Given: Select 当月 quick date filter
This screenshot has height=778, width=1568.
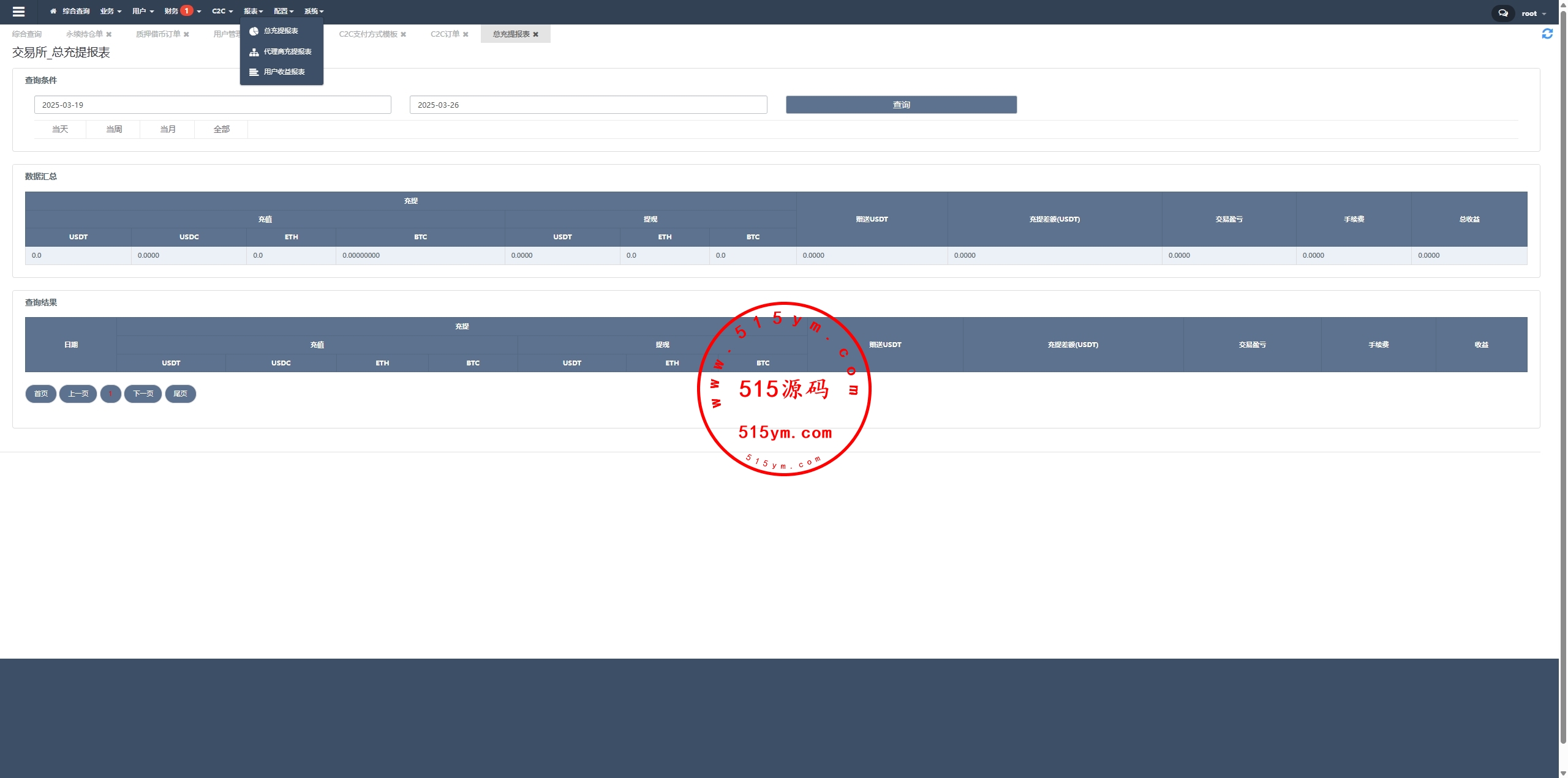Looking at the screenshot, I should point(168,129).
